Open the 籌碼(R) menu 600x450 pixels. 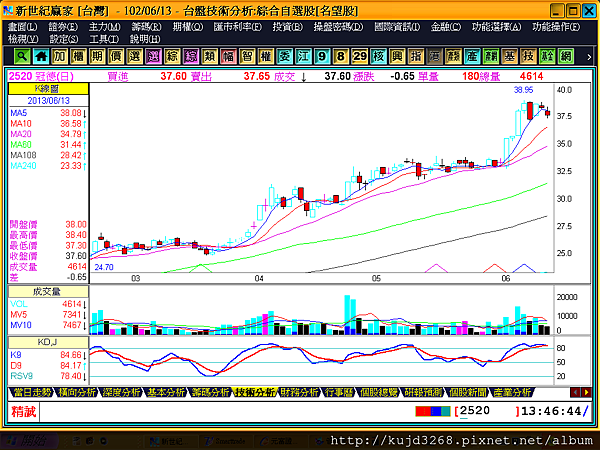146,27
